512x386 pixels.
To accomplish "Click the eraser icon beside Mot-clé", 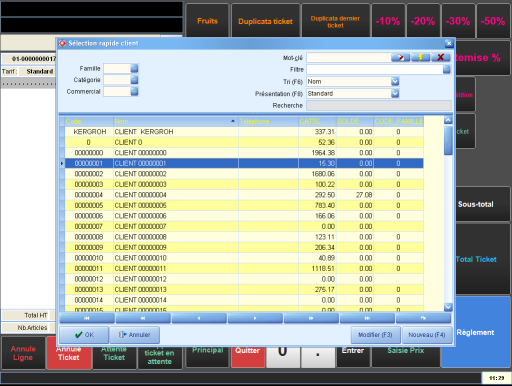I will pos(401,58).
